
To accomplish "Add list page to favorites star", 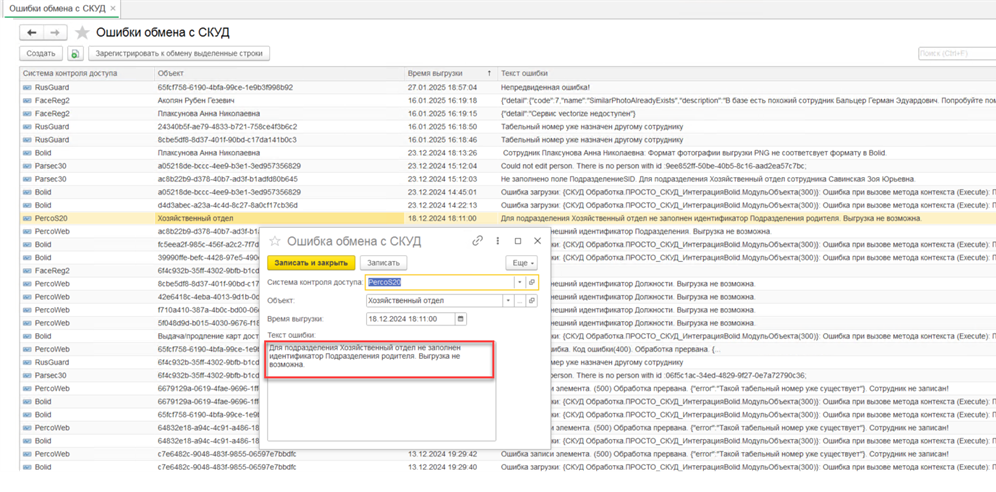I will [x=82, y=32].
